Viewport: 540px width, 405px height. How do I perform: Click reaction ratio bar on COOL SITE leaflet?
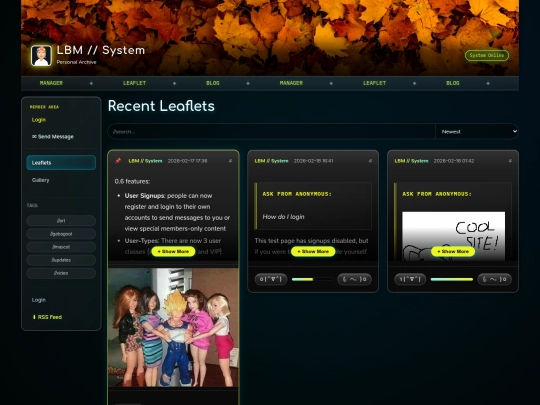pos(452,279)
